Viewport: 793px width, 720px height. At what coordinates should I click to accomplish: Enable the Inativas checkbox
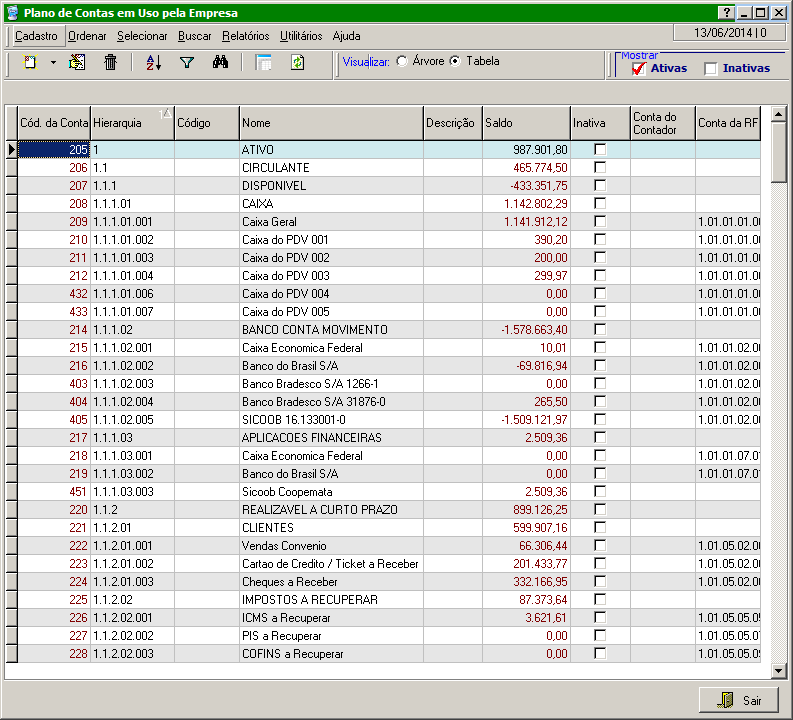coord(711,69)
